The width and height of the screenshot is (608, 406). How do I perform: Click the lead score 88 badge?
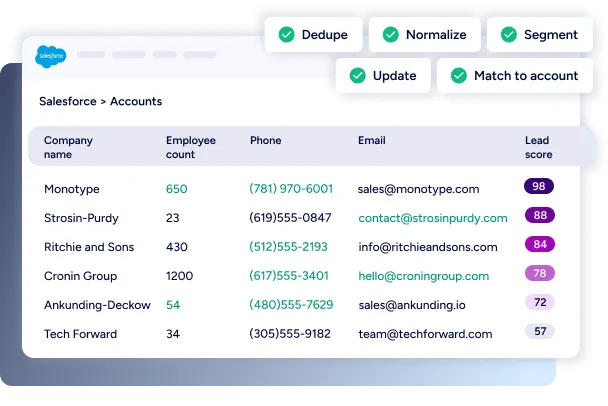(540, 215)
